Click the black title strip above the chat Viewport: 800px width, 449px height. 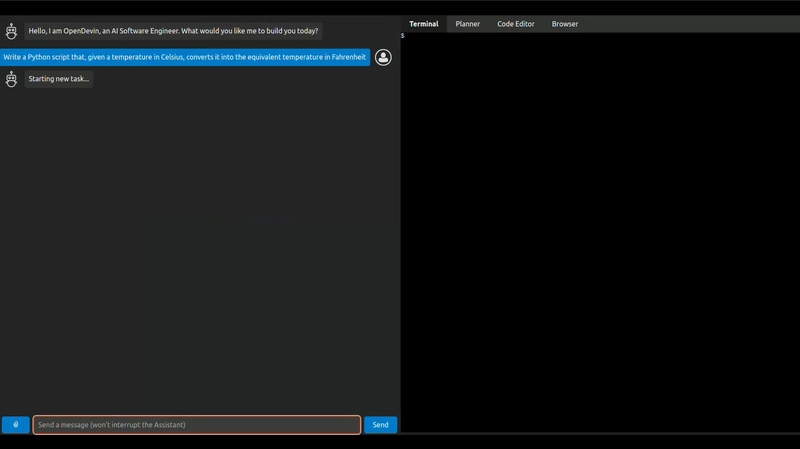point(200,7)
